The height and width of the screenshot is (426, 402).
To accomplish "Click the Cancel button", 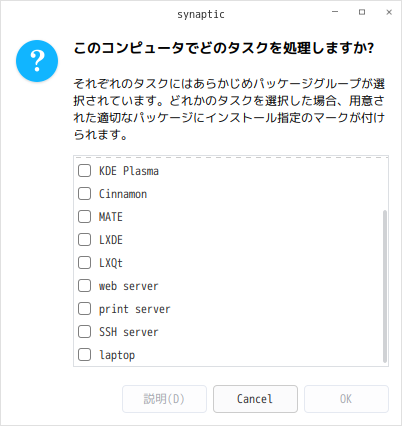I will pos(255,399).
